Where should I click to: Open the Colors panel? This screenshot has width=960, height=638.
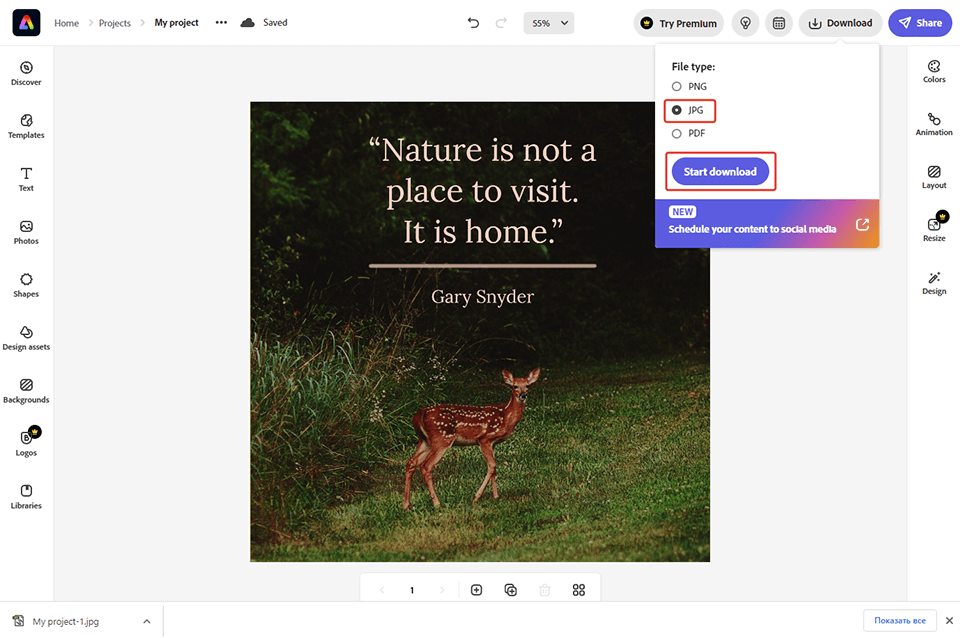[934, 71]
